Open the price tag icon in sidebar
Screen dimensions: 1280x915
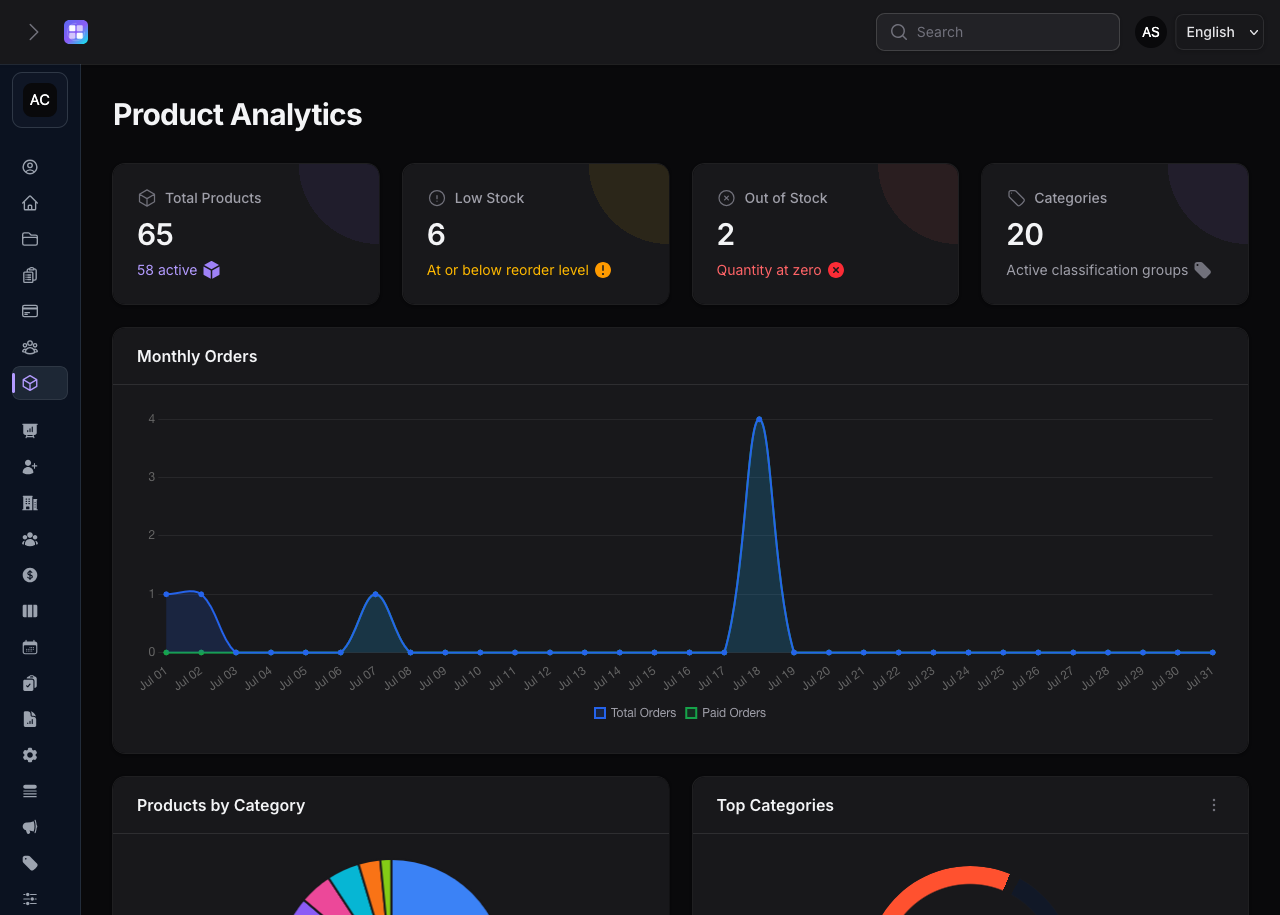pyautogui.click(x=30, y=863)
